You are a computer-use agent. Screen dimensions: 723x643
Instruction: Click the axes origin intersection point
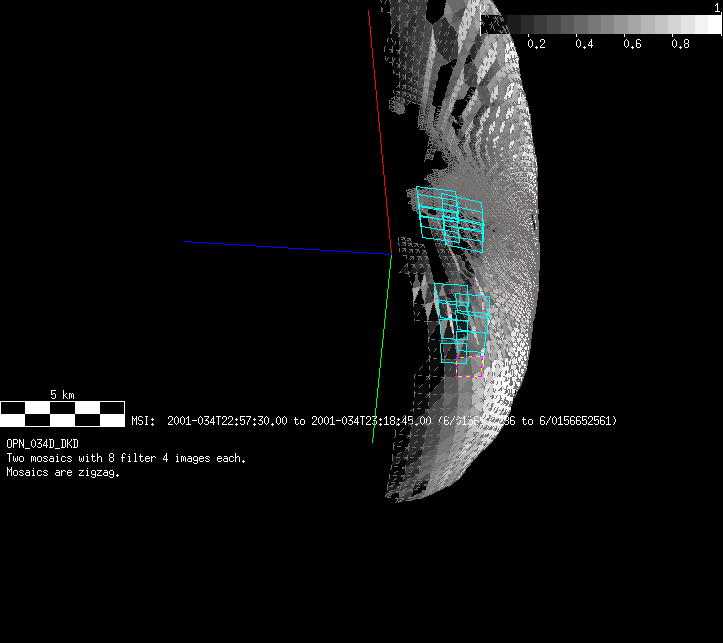point(391,254)
